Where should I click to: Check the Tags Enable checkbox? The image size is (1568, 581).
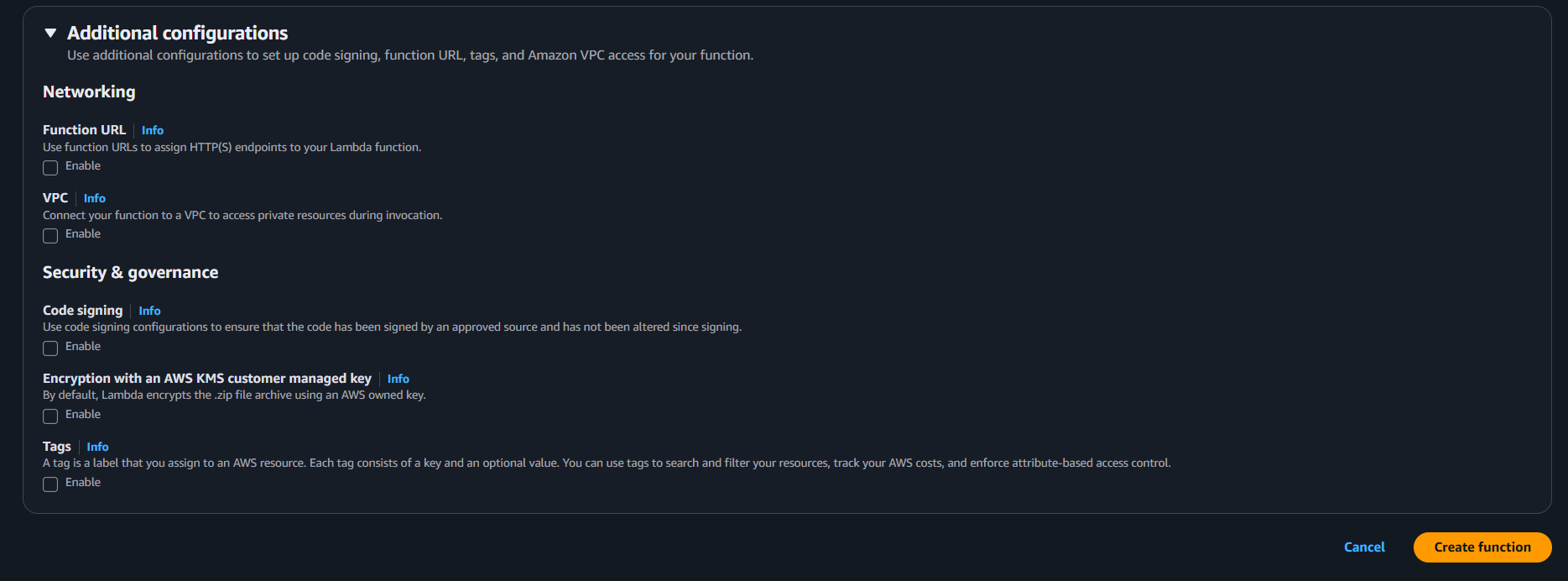click(50, 484)
